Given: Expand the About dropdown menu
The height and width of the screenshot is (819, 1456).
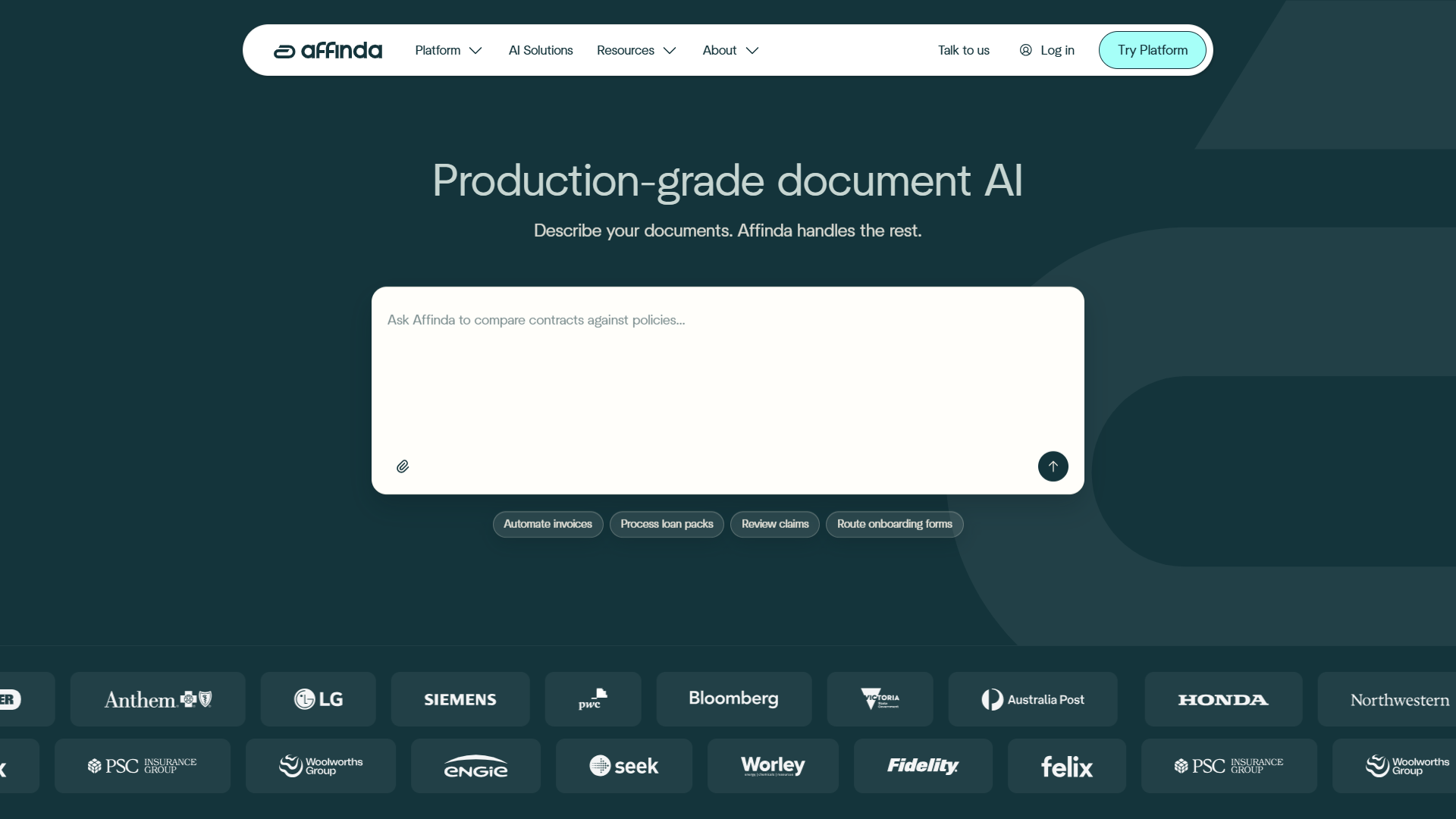Looking at the screenshot, I should [730, 50].
